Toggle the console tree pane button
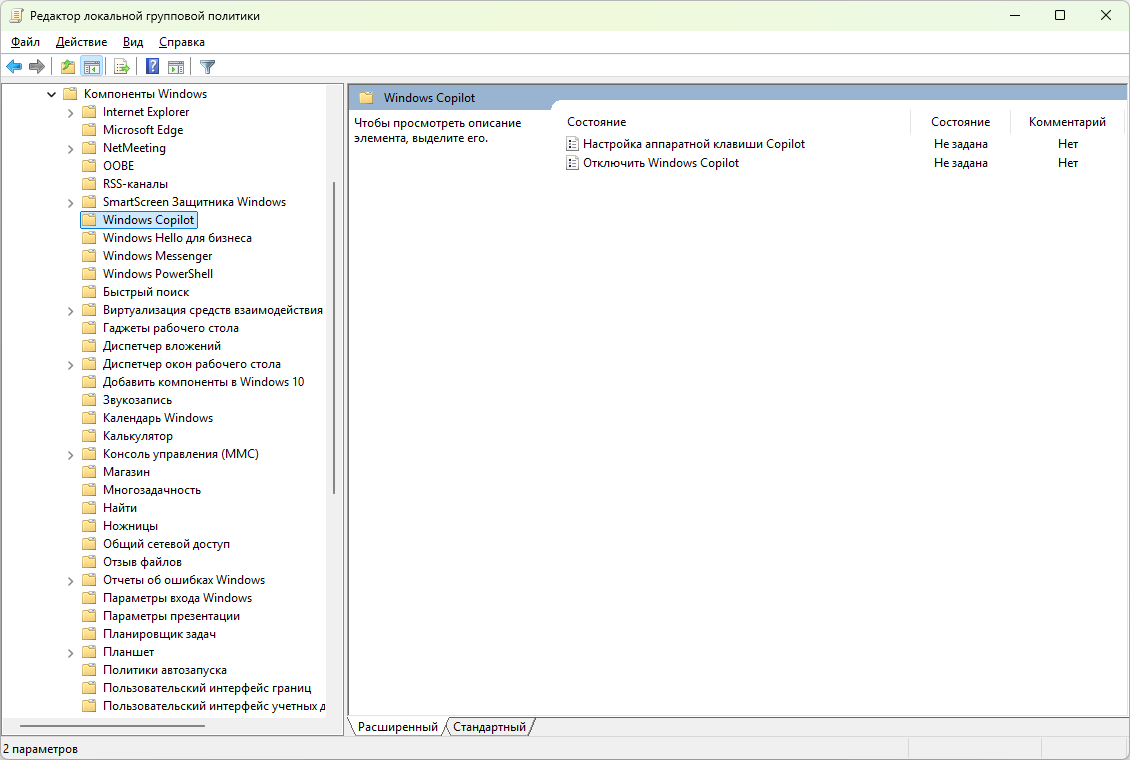This screenshot has height=760, width=1130. pyautogui.click(x=92, y=67)
